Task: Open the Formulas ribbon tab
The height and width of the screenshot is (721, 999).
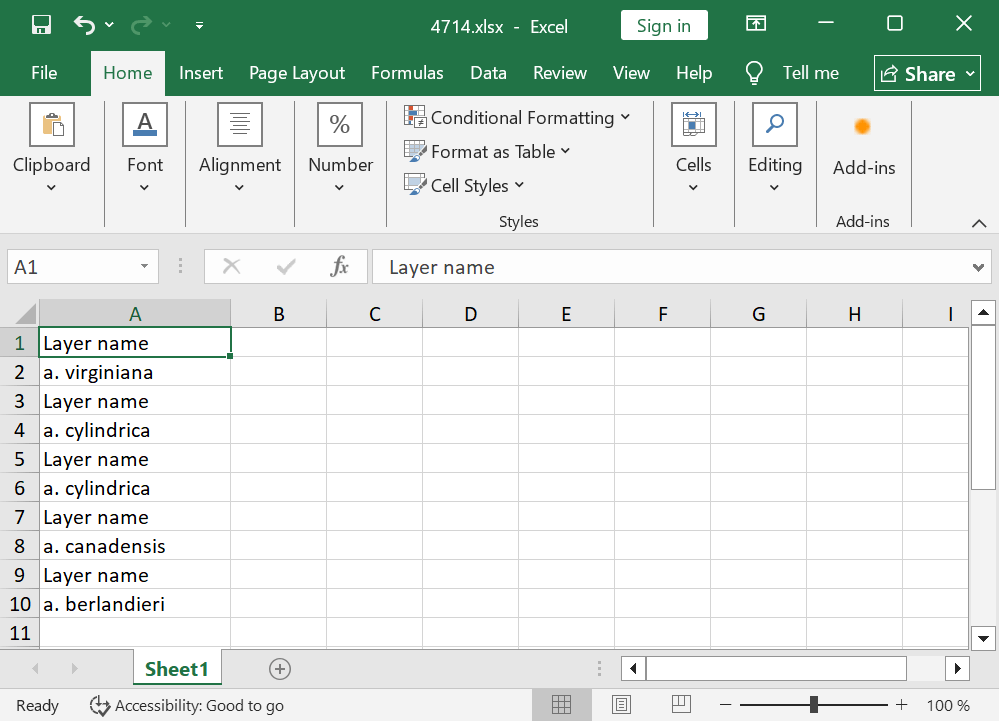Action: 407,73
